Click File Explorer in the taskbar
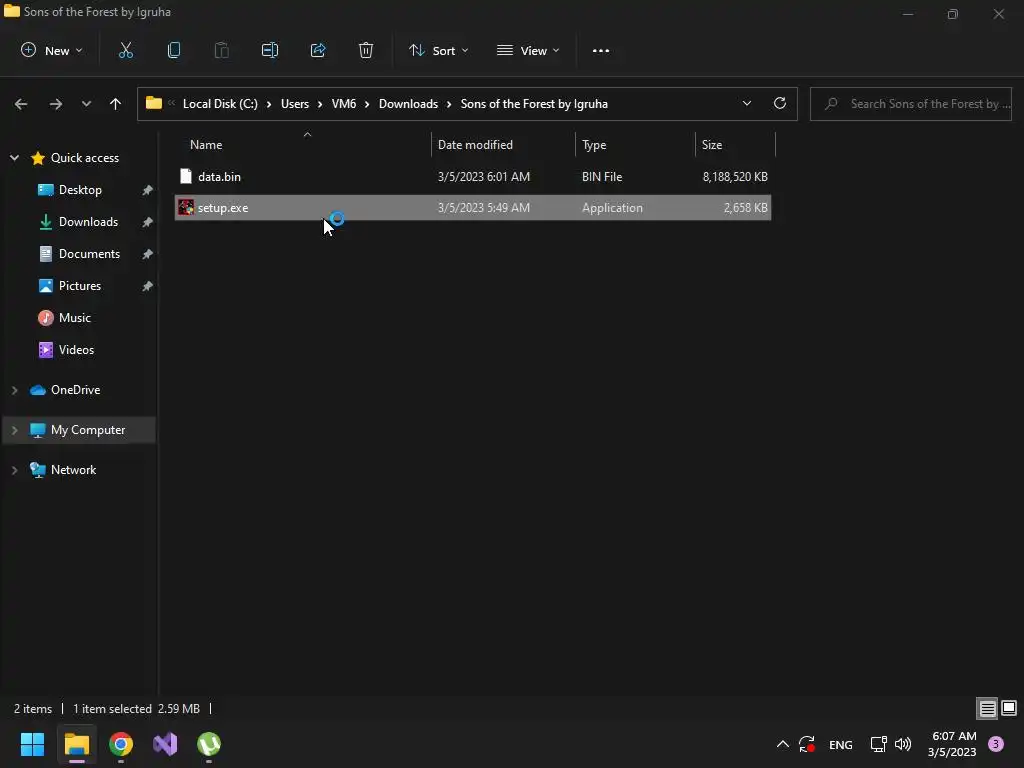This screenshot has height=768, width=1024. click(x=76, y=744)
